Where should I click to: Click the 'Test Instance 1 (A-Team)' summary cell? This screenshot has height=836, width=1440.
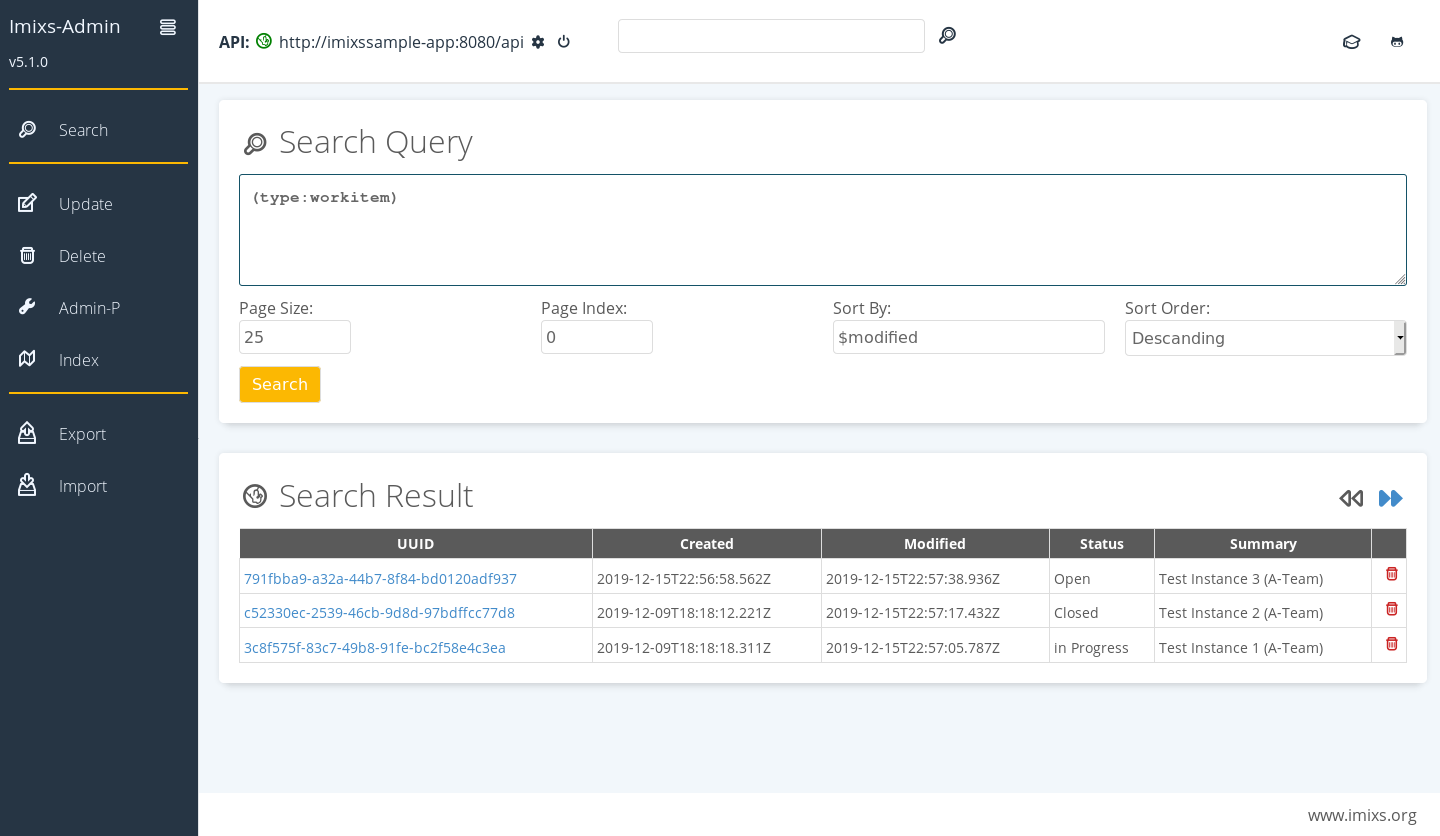[x=1263, y=645]
